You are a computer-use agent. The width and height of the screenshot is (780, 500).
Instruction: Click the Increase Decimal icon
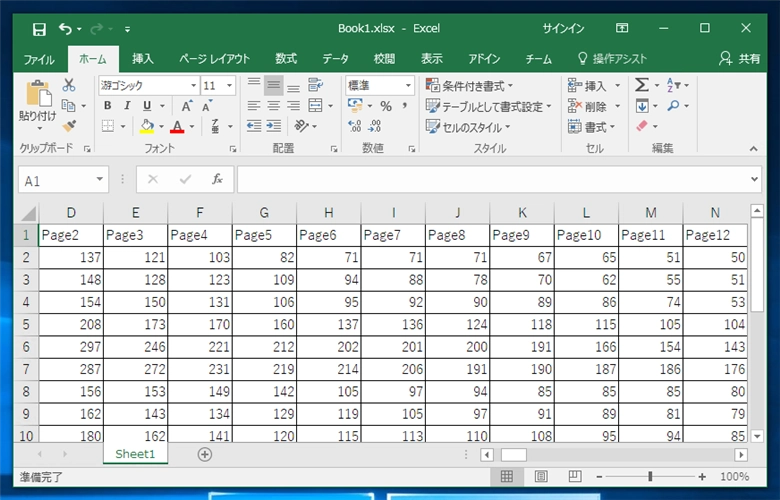pos(355,126)
